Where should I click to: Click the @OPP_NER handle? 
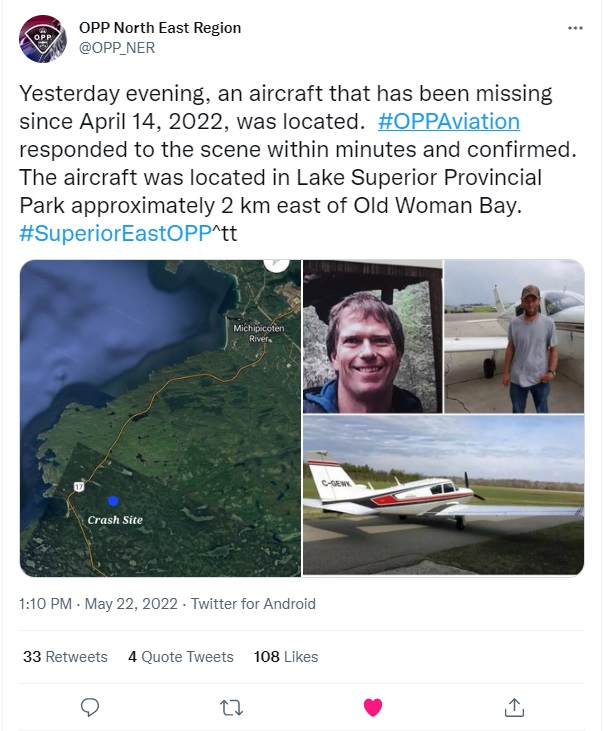(117, 47)
